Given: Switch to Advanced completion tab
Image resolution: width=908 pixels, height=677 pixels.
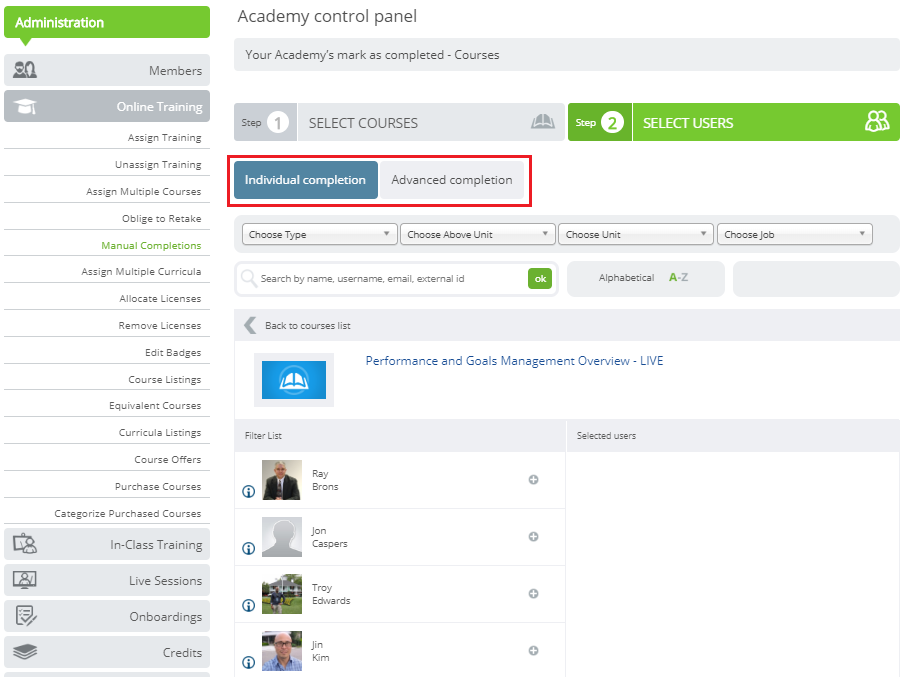Looking at the screenshot, I should (452, 180).
